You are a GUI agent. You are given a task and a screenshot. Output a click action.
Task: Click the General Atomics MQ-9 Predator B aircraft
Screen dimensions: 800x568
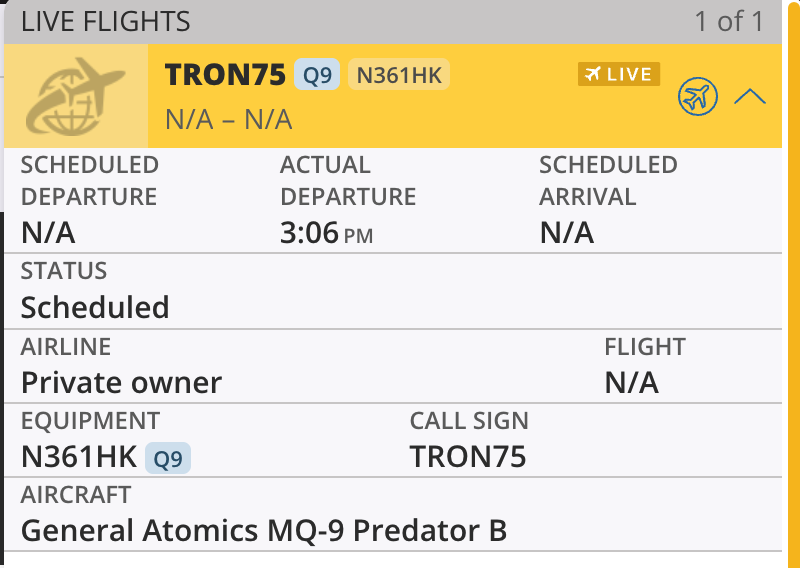pos(264,530)
